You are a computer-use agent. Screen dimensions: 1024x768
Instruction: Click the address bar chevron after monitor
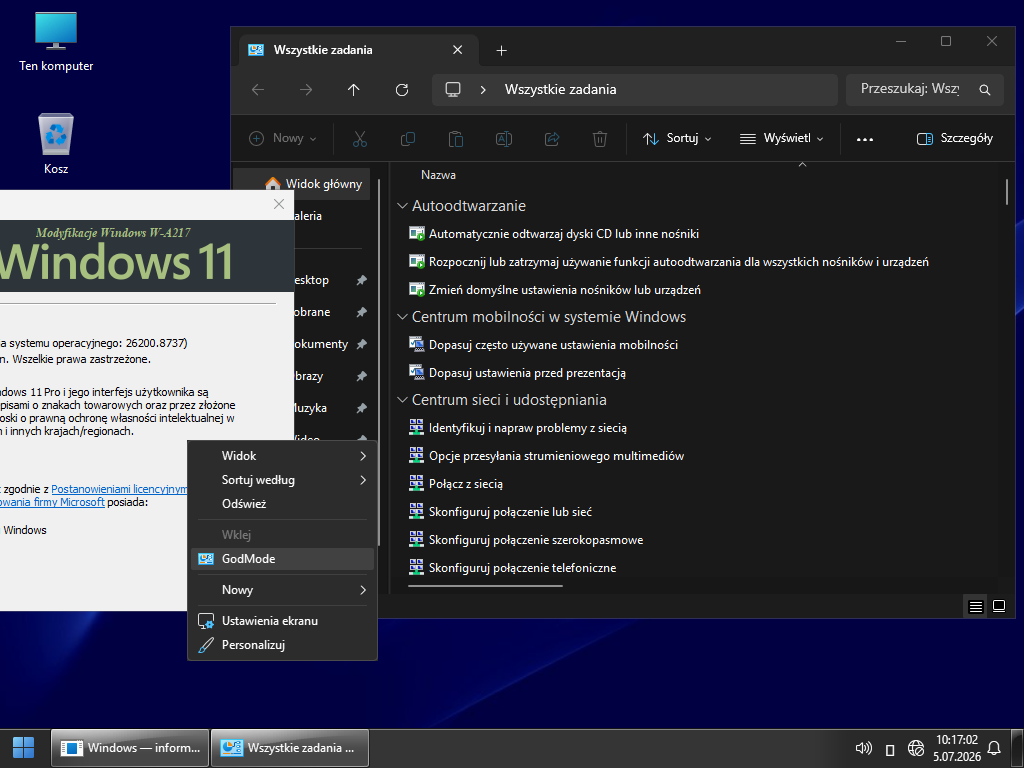(483, 89)
